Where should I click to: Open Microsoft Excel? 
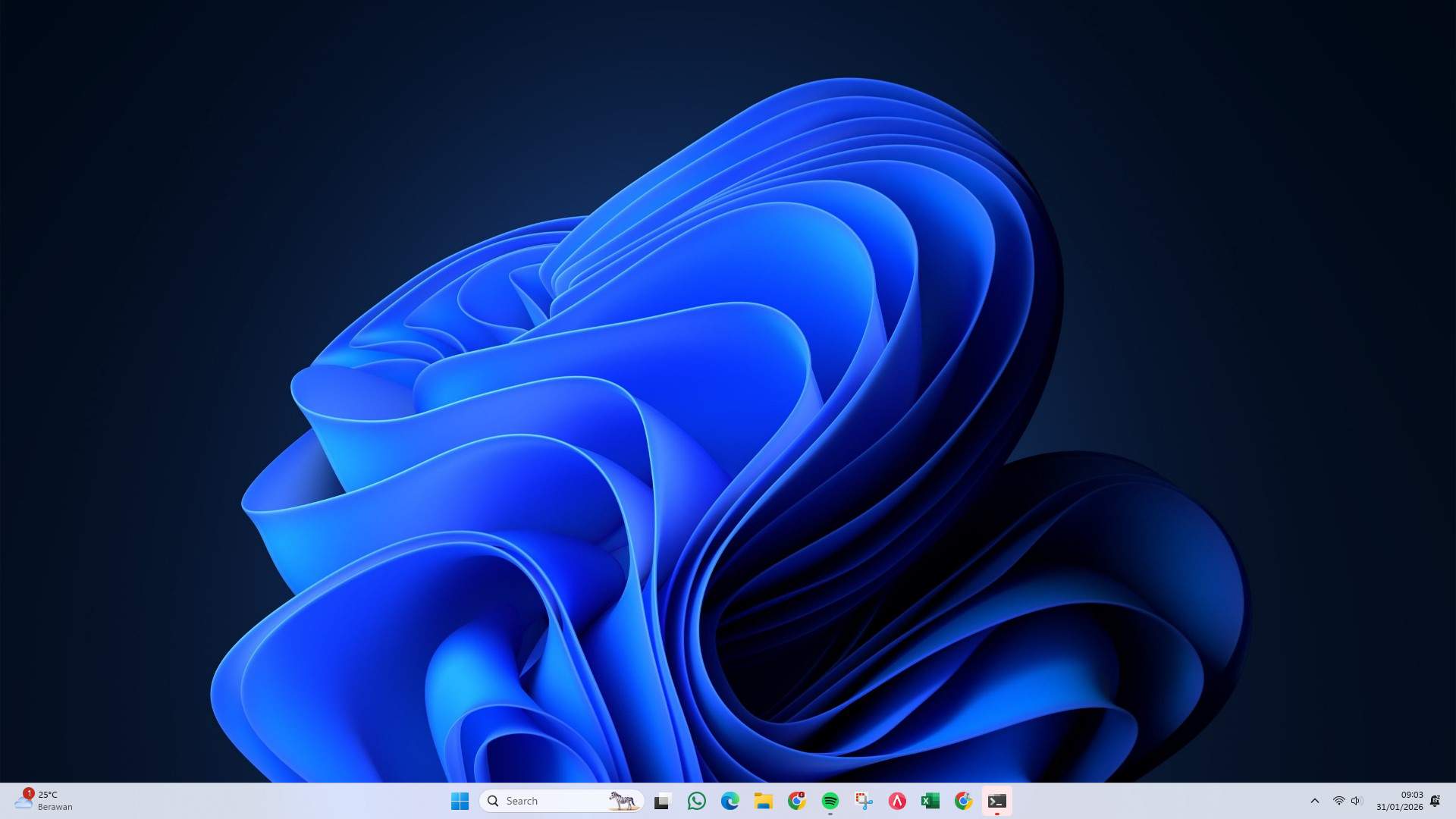929,801
